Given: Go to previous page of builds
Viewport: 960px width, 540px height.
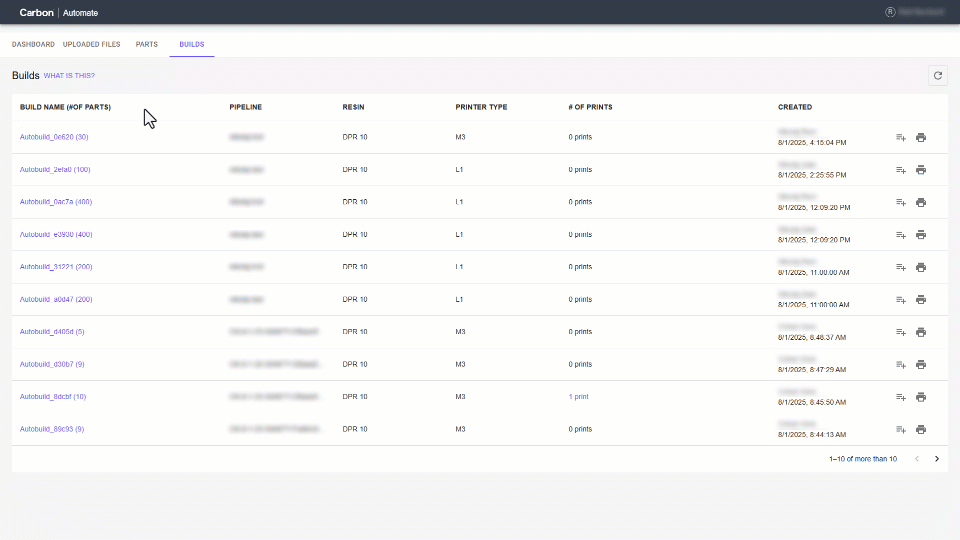Looking at the screenshot, I should pyautogui.click(x=917, y=459).
